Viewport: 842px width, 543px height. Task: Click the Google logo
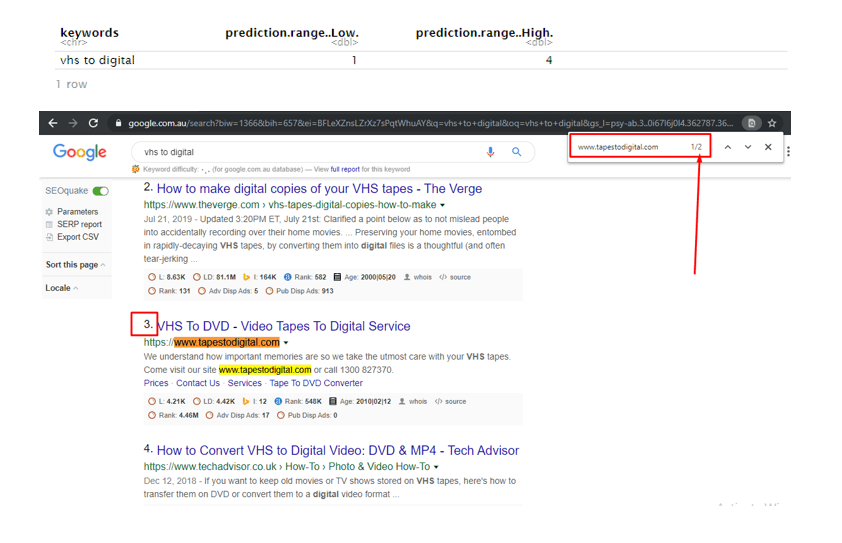[x=79, y=152]
